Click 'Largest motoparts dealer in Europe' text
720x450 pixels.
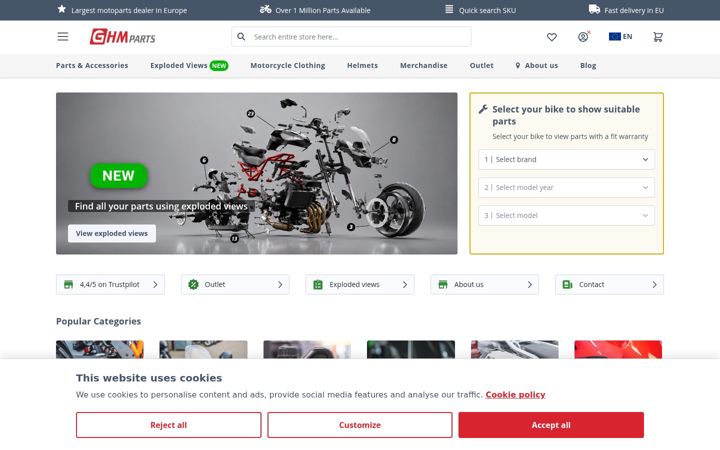point(129,10)
